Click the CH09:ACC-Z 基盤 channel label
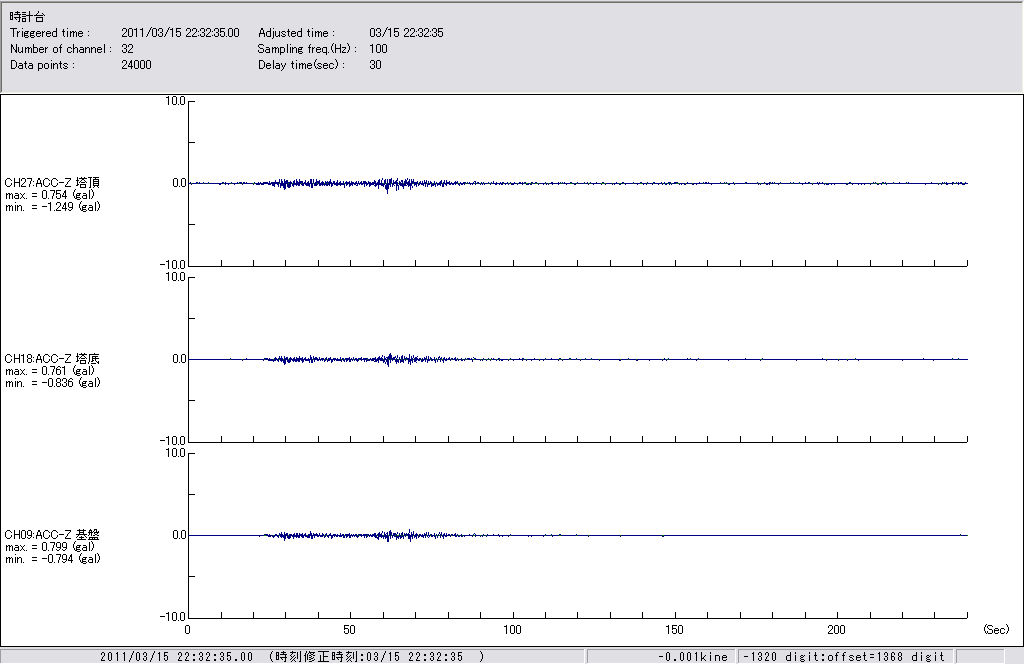The image size is (1024, 664). [x=52, y=535]
